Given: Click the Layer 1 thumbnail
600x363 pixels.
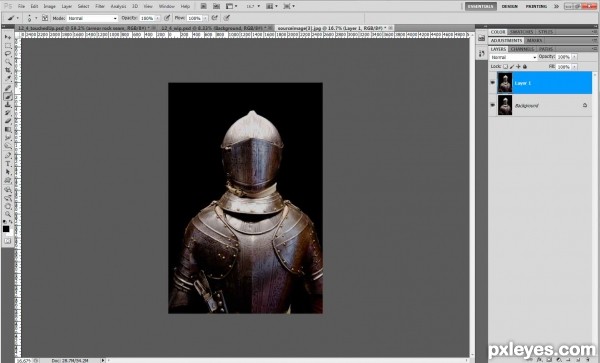Looking at the screenshot, I should [x=505, y=83].
